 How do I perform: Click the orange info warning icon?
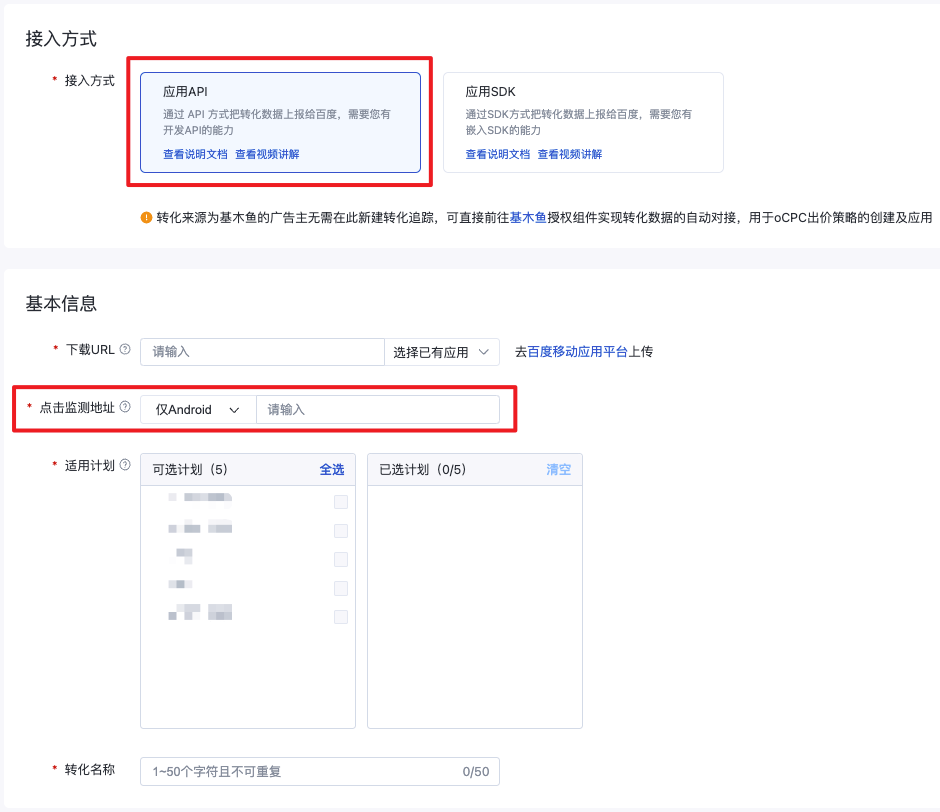pos(147,217)
